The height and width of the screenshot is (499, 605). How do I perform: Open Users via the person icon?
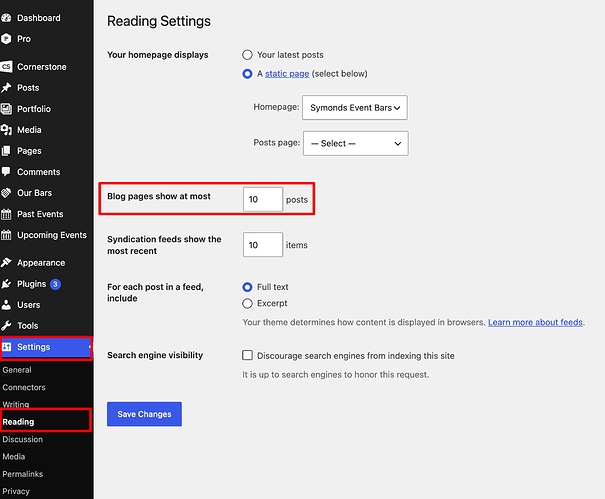click(x=6, y=304)
